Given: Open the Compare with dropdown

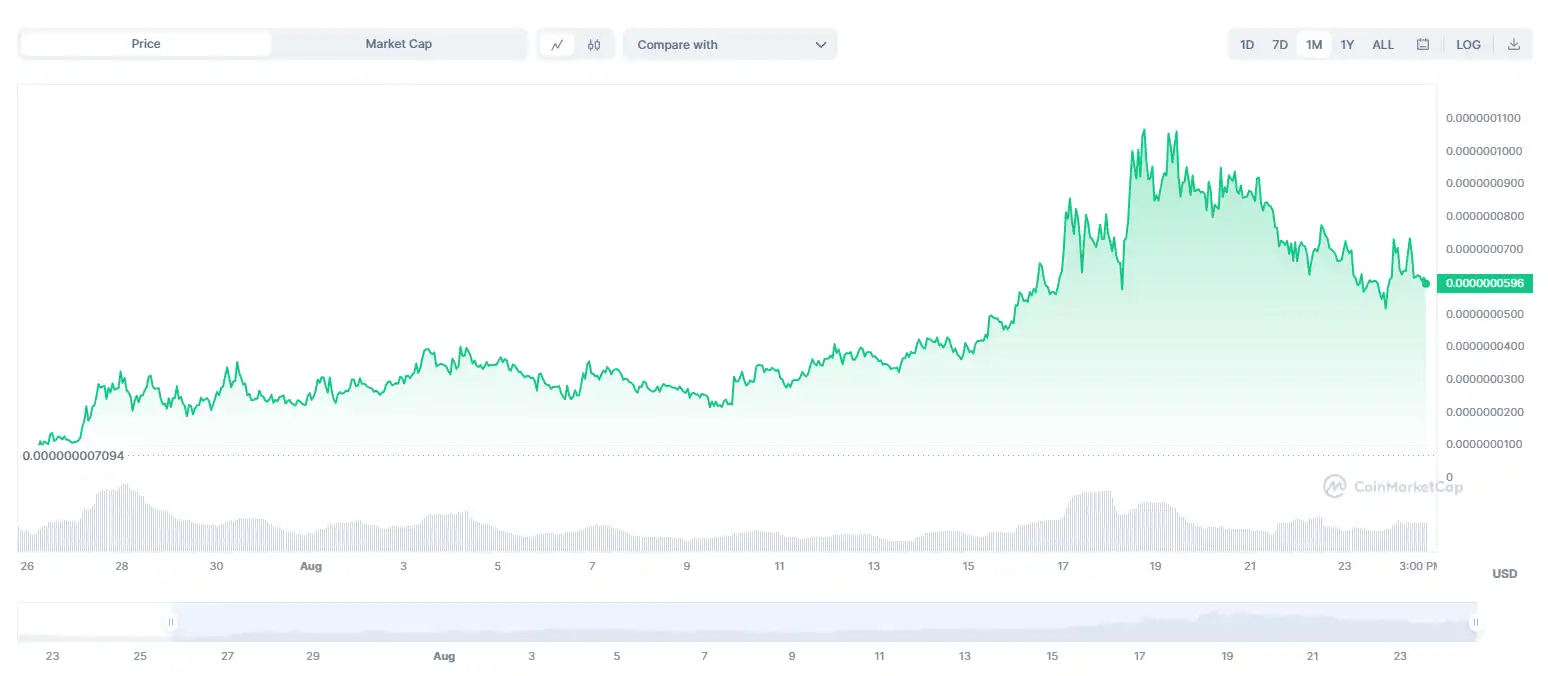Looking at the screenshot, I should [730, 45].
